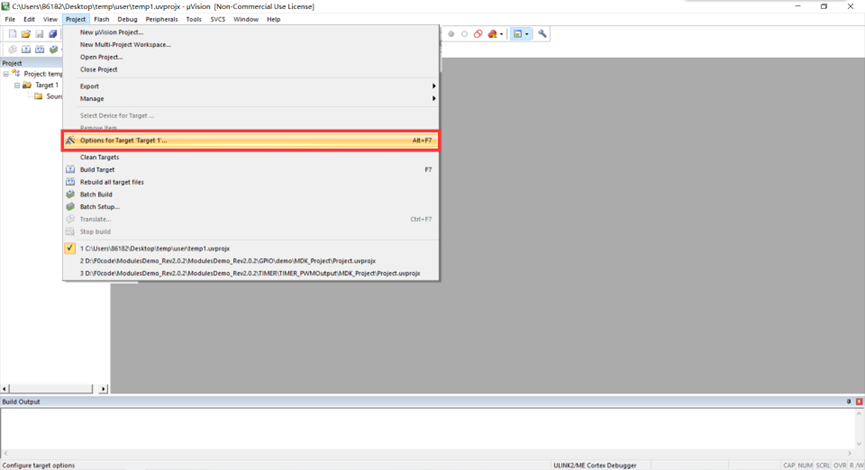Click the Kill All Breakpoints icon
This screenshot has width=865, height=470.
click(491, 34)
